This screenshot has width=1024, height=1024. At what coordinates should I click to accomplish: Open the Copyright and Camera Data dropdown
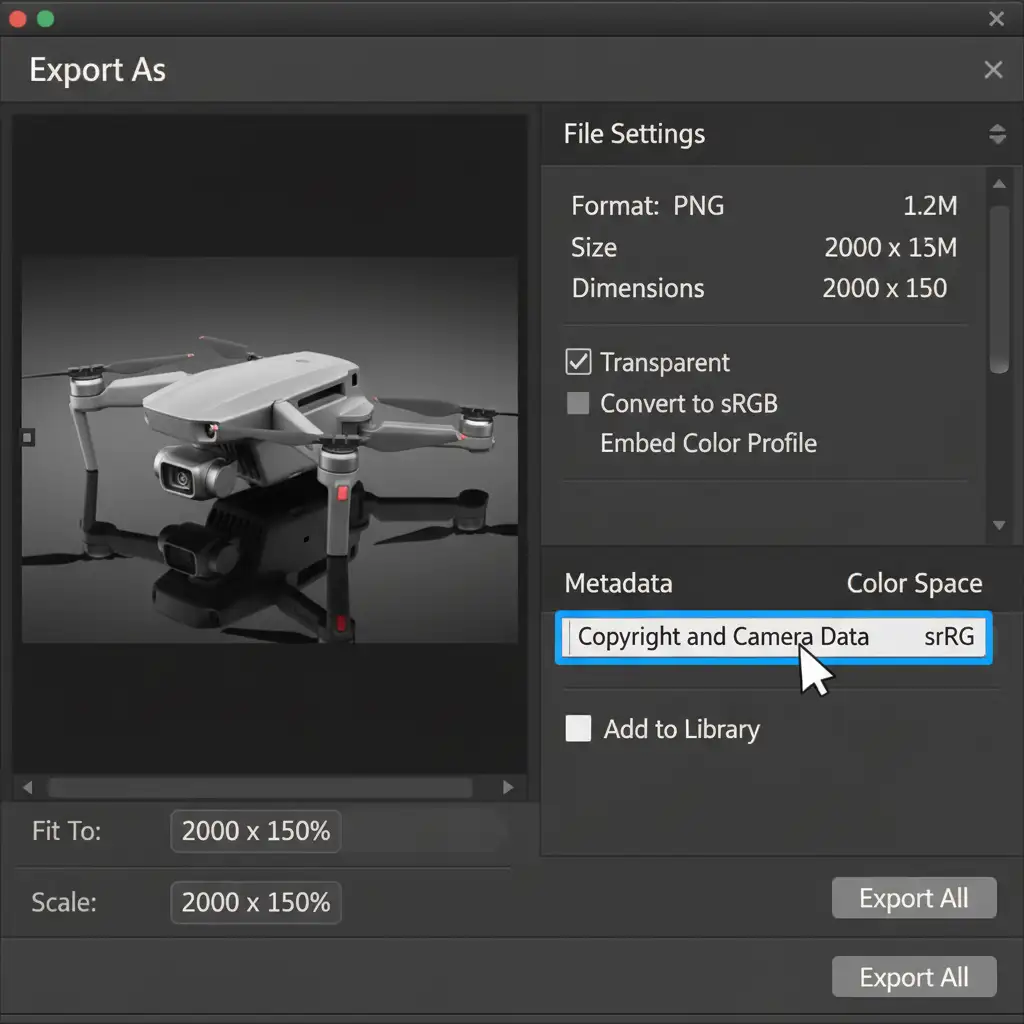(772, 637)
